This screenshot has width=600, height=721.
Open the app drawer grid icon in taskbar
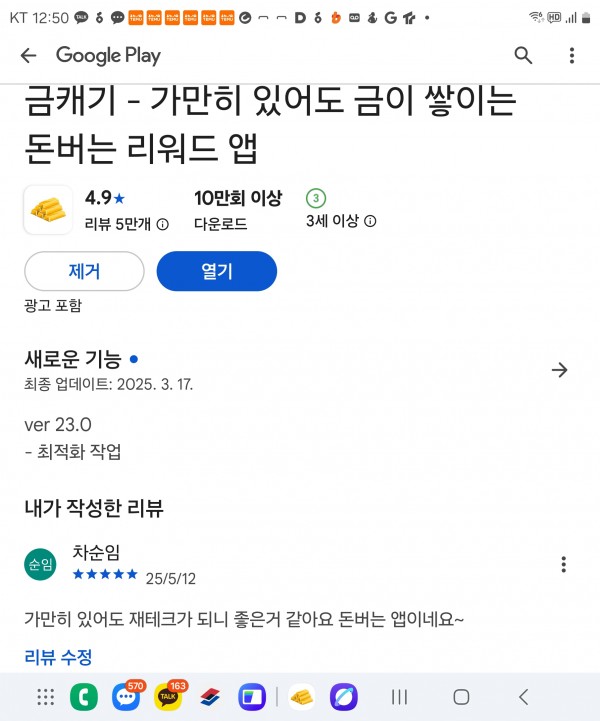point(46,697)
